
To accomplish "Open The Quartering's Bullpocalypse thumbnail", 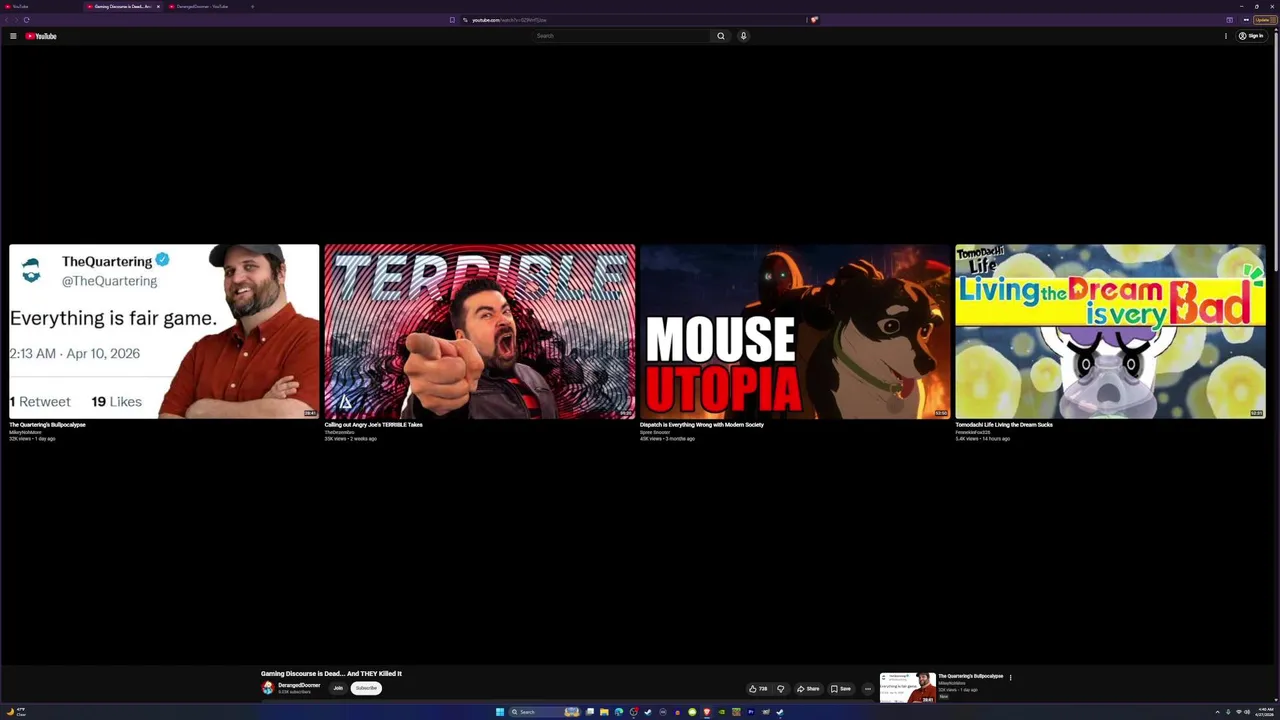I will click(164, 331).
